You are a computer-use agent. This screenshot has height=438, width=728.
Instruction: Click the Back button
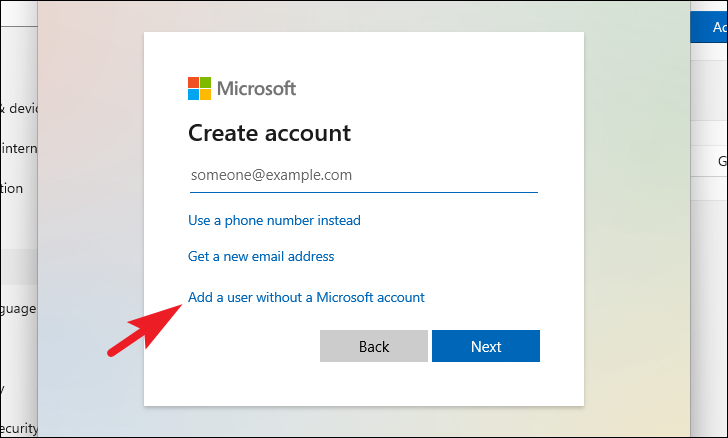pos(374,346)
